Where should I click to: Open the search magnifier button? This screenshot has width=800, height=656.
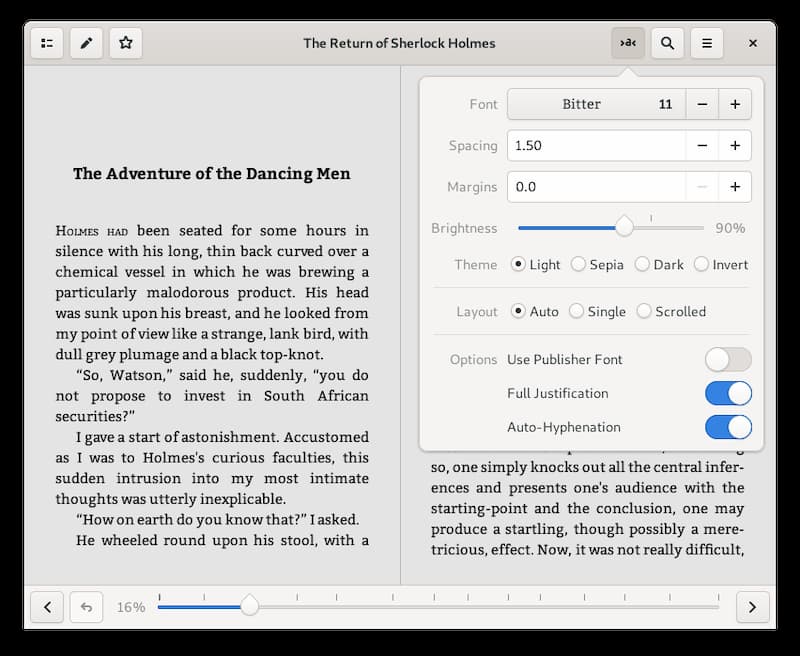[x=667, y=43]
